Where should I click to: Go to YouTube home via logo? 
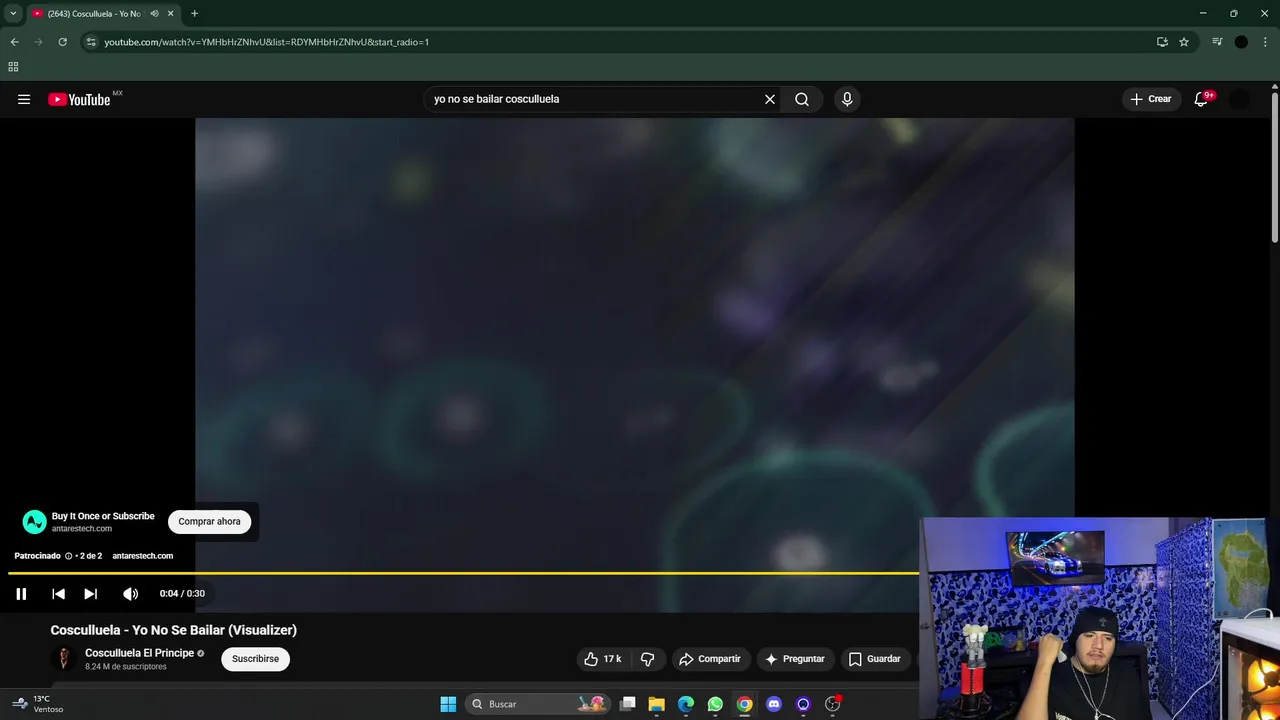(79, 99)
